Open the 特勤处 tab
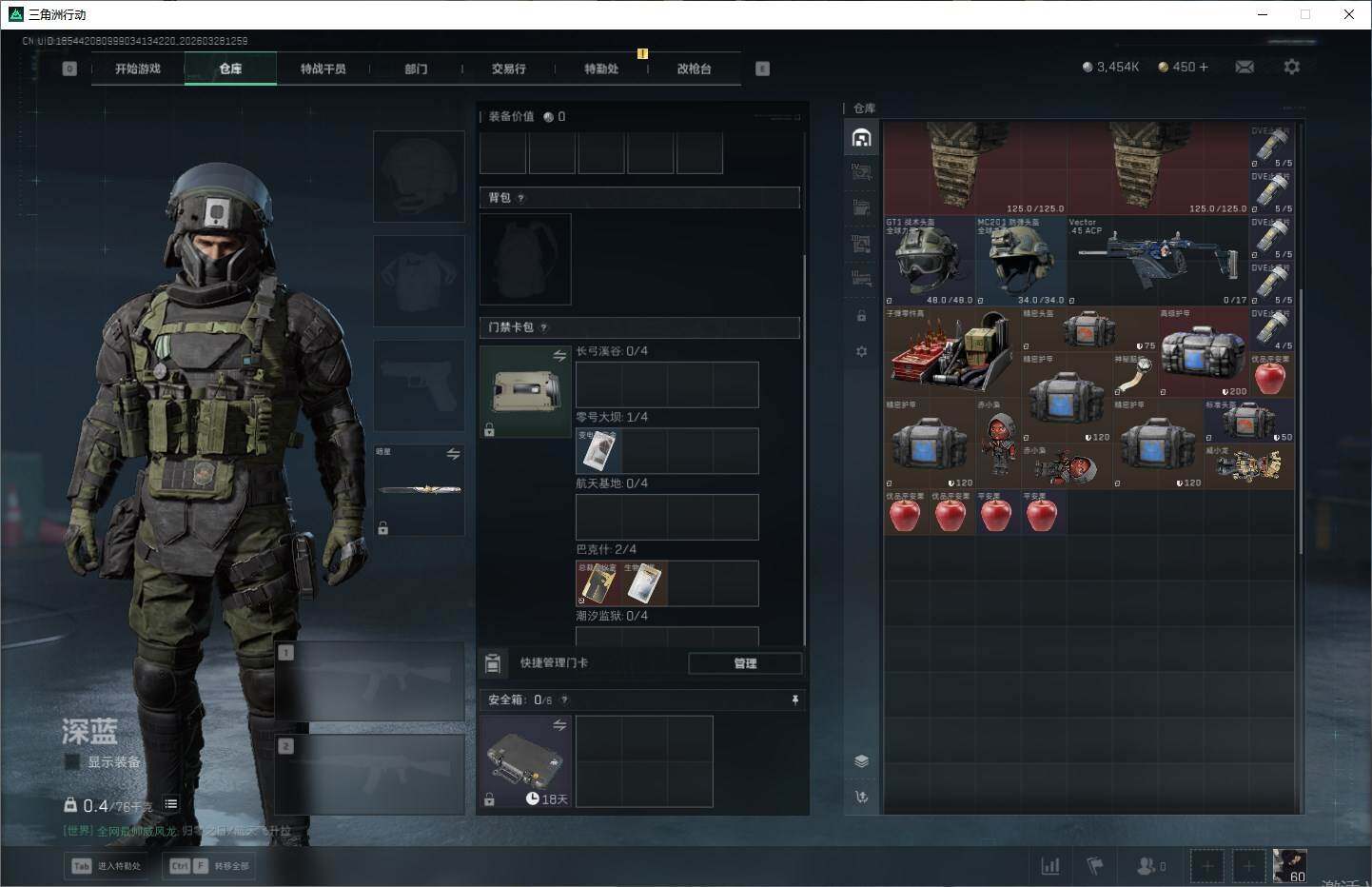This screenshot has height=887, width=1372. tap(601, 69)
